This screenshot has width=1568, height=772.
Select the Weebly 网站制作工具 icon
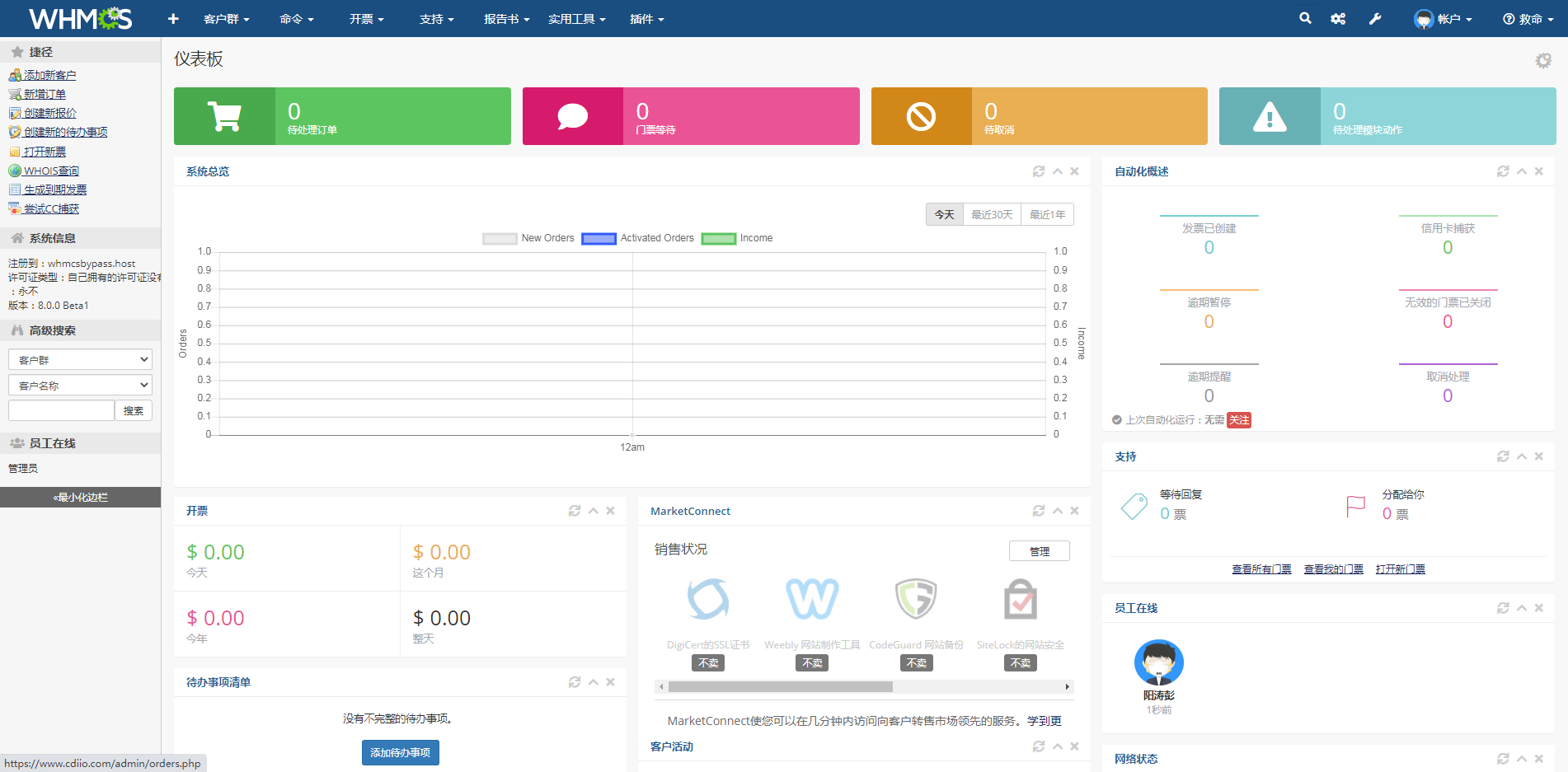point(811,599)
